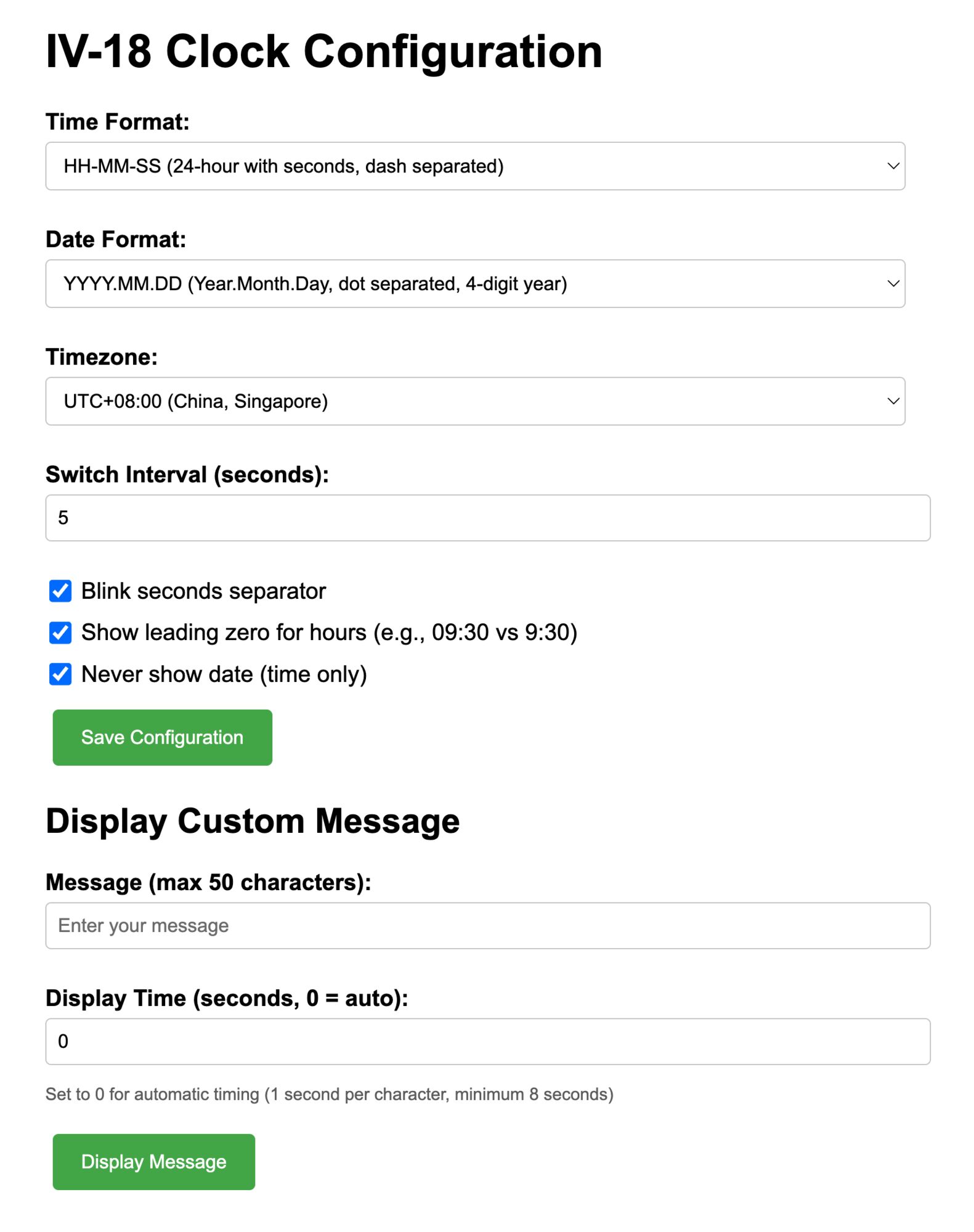Expand the Date Format dropdown
This screenshot has width=974, height=1232.
pos(474,283)
